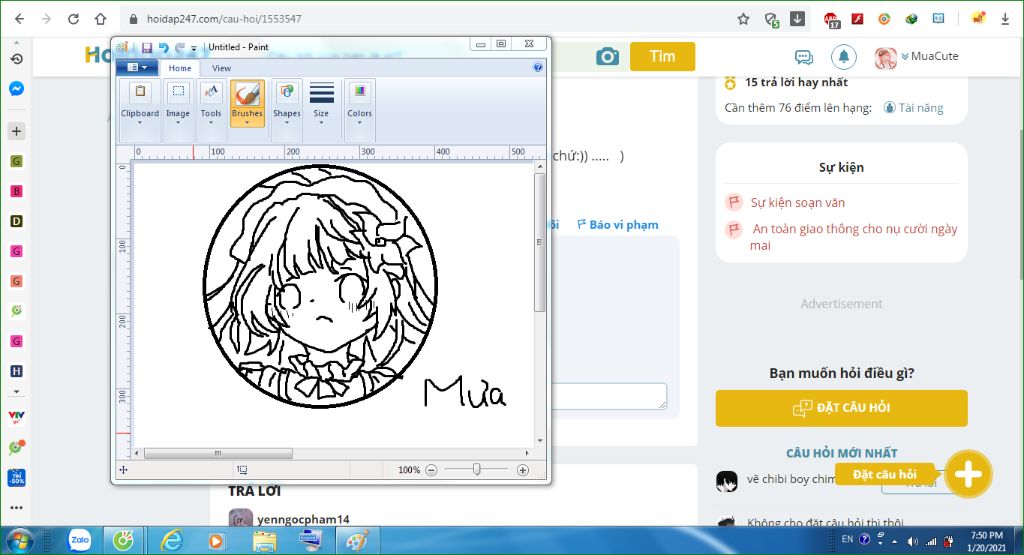Click the ABP extension icon with badge 17
Image resolution: width=1024 pixels, height=555 pixels.
pyautogui.click(x=831, y=20)
